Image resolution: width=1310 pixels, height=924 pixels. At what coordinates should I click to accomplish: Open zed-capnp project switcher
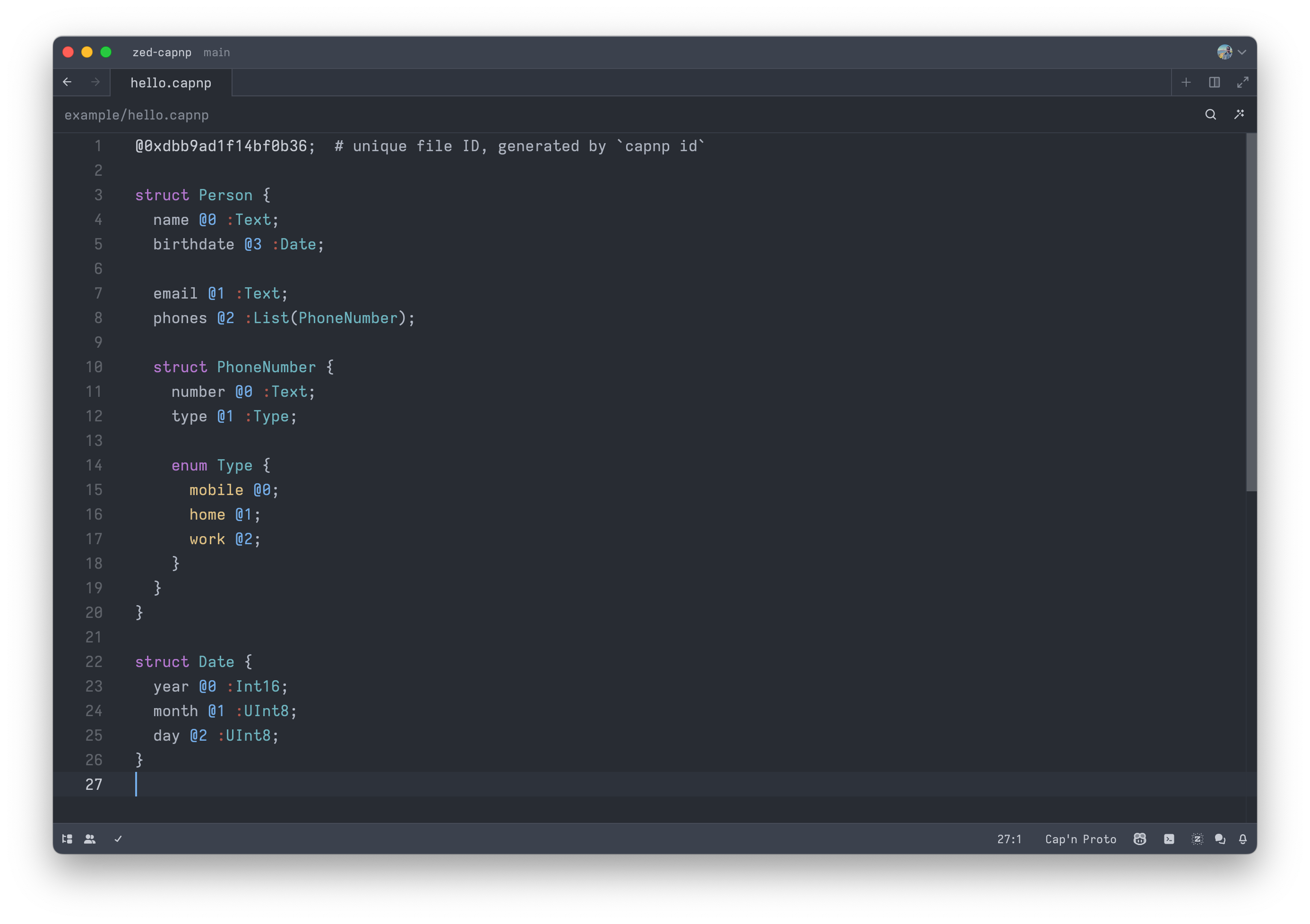coord(162,52)
